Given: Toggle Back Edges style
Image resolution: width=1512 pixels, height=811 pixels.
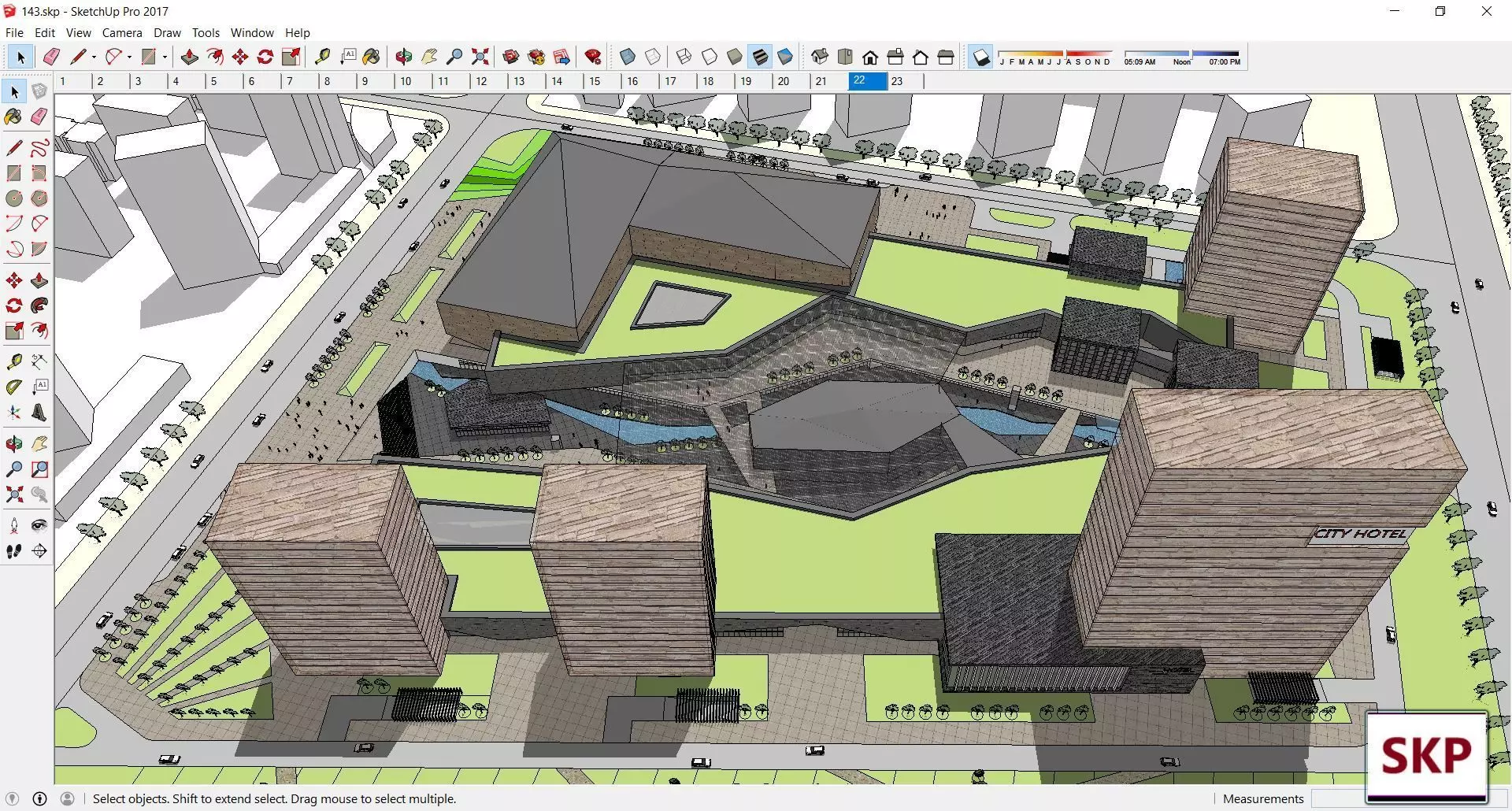Looking at the screenshot, I should click(653, 57).
